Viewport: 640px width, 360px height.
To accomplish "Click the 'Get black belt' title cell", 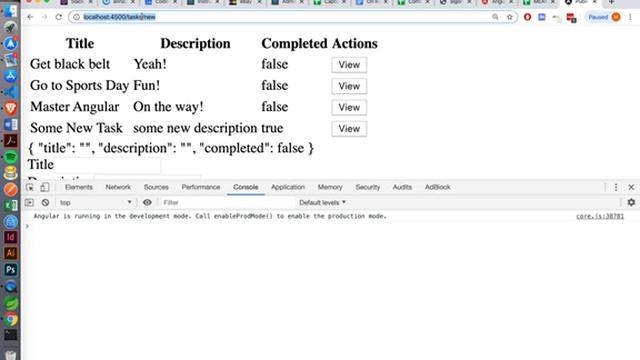I will point(70,64).
